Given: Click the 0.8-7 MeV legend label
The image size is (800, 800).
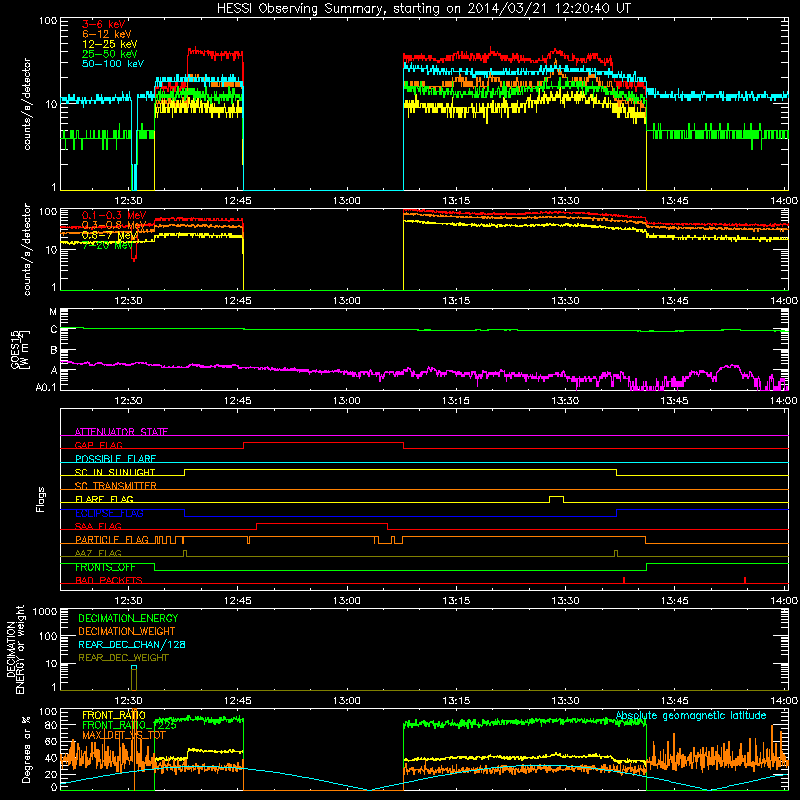Looking at the screenshot, I should click(110, 236).
